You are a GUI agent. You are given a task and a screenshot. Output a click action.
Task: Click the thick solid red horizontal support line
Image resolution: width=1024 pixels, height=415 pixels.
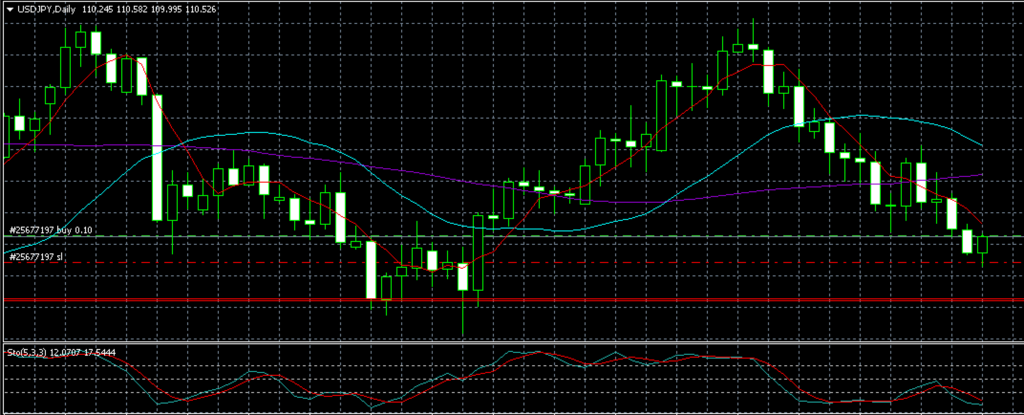click(x=512, y=300)
